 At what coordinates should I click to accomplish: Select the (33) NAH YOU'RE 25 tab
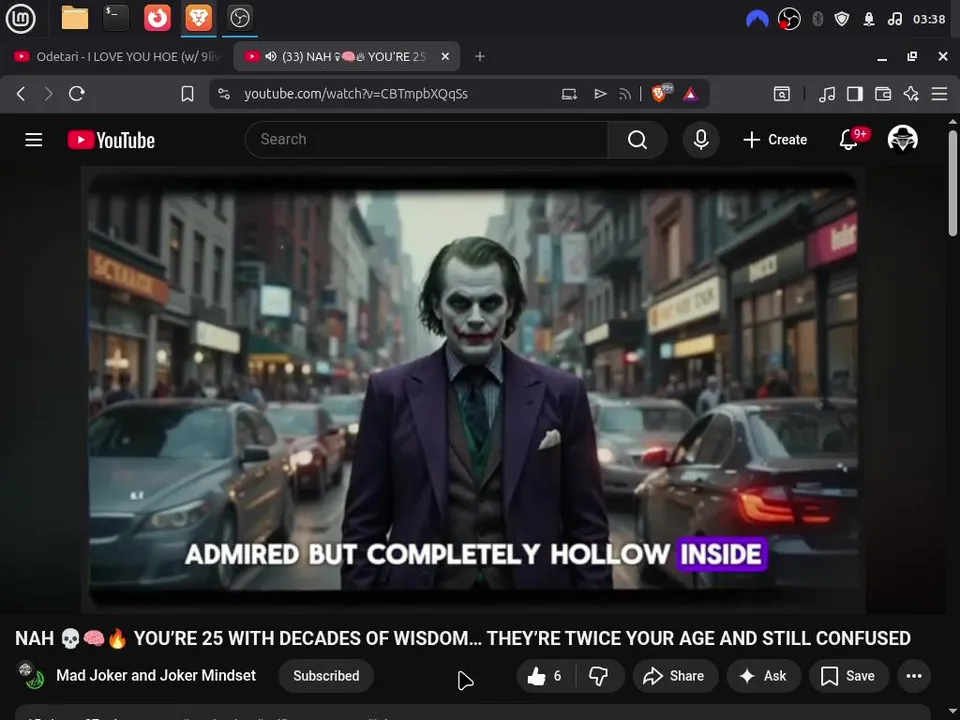point(347,56)
